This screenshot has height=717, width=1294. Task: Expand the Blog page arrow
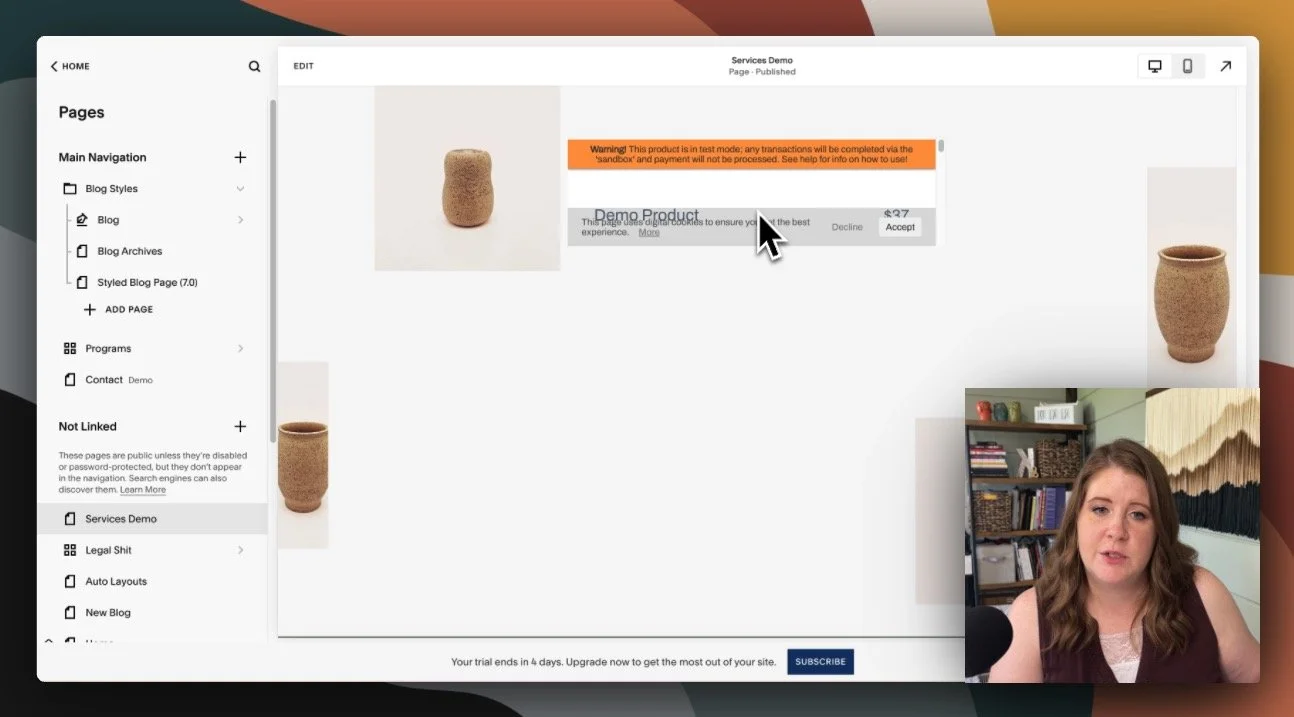(x=240, y=220)
